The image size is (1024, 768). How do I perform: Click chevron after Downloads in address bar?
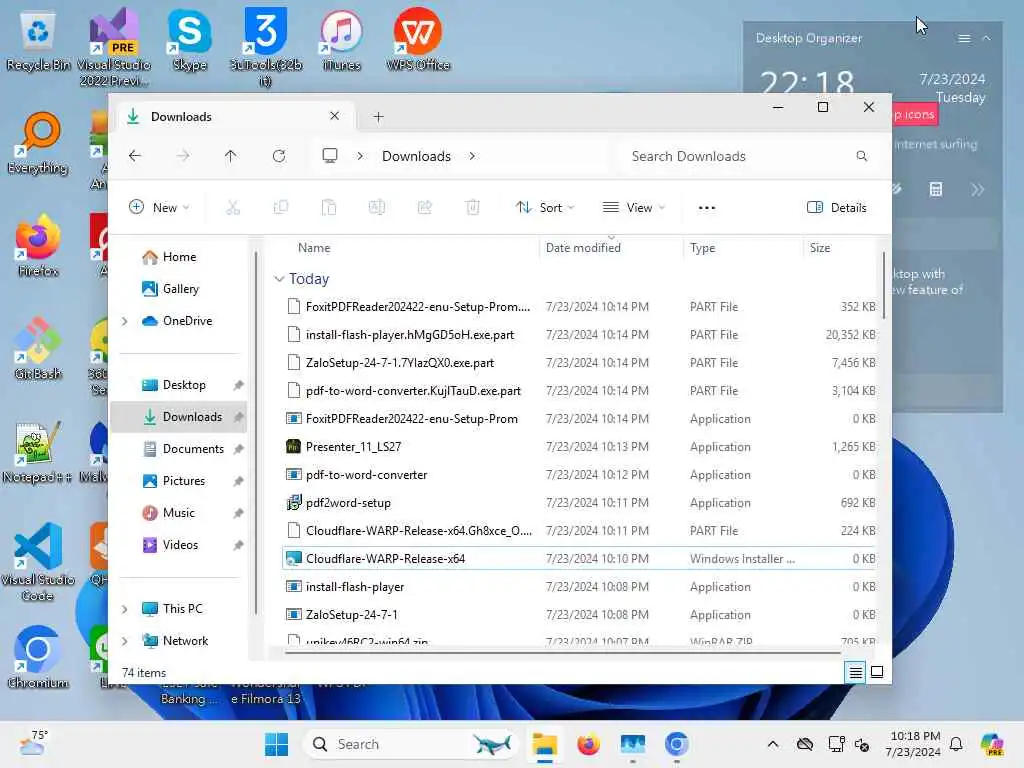[x=472, y=156]
